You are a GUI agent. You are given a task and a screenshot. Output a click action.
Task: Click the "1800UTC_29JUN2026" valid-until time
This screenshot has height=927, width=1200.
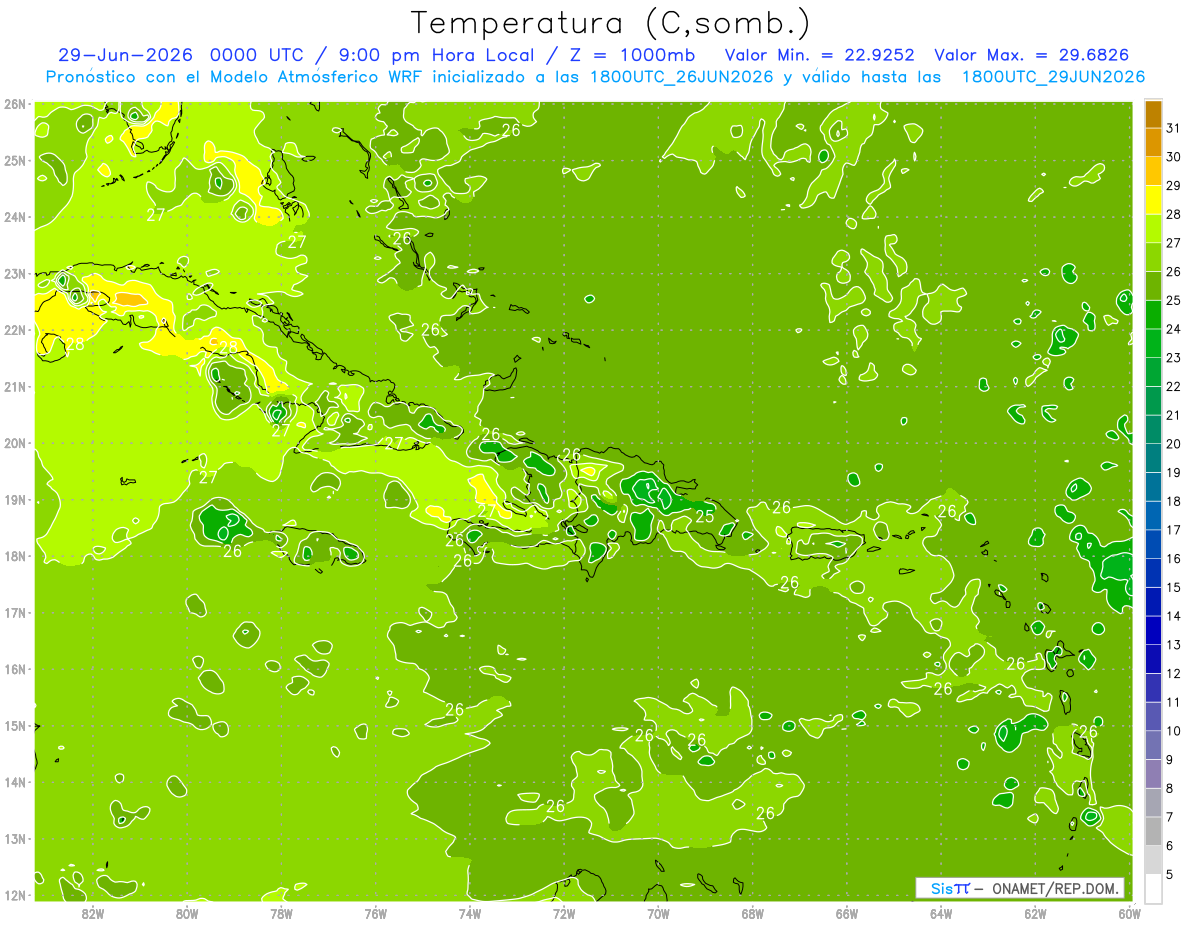(x=1053, y=77)
